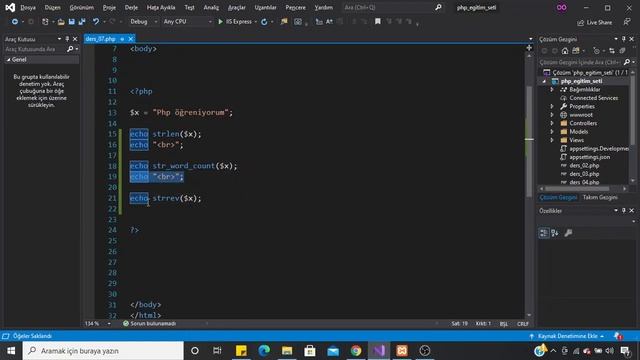
Task: Open the Hata Ayıkla menu
Action: [x=161, y=7]
